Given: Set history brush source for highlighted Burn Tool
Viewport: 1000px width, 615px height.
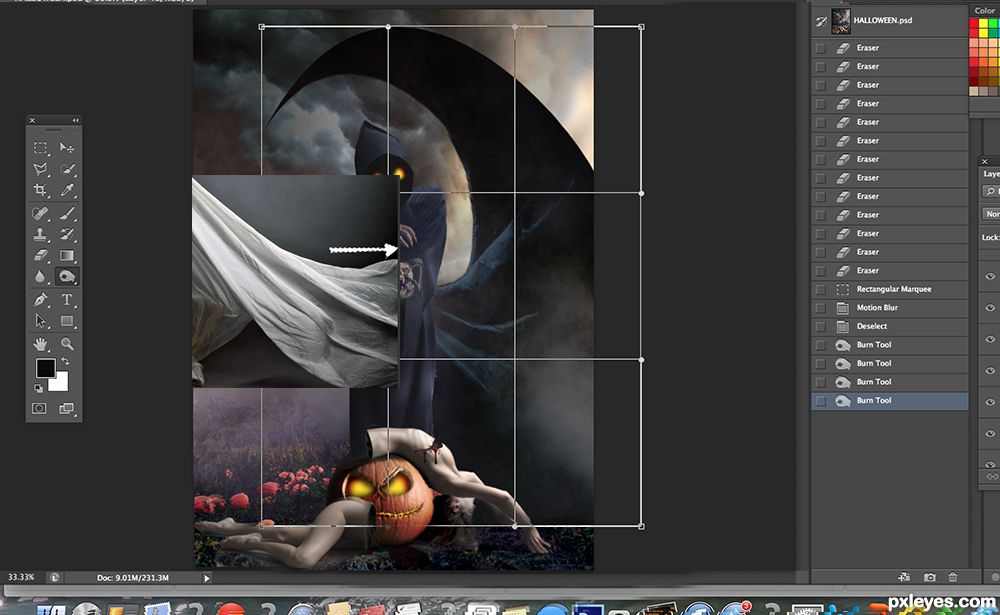Looking at the screenshot, I should click(821, 401).
